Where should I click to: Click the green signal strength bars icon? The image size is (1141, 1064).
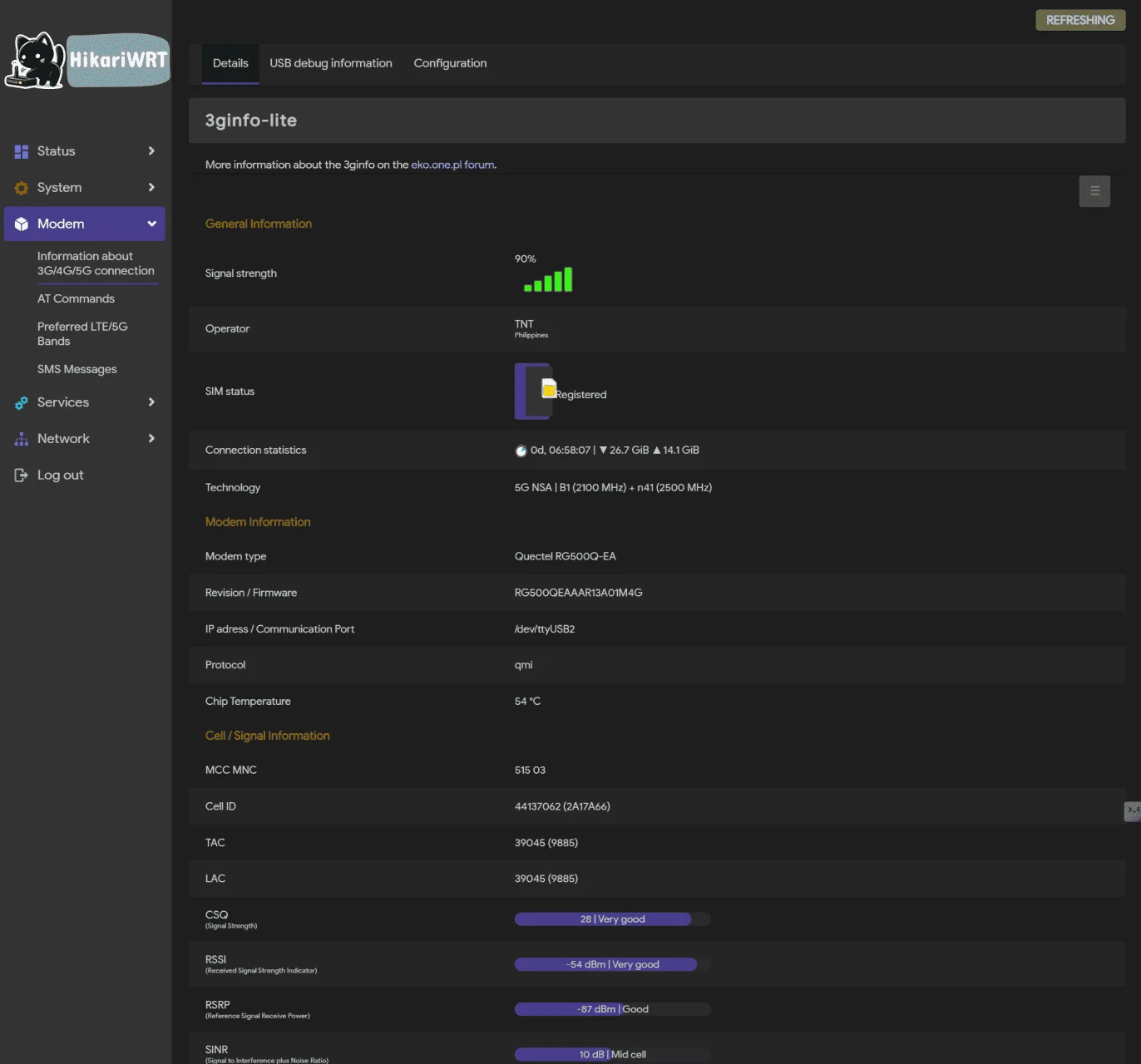click(548, 279)
